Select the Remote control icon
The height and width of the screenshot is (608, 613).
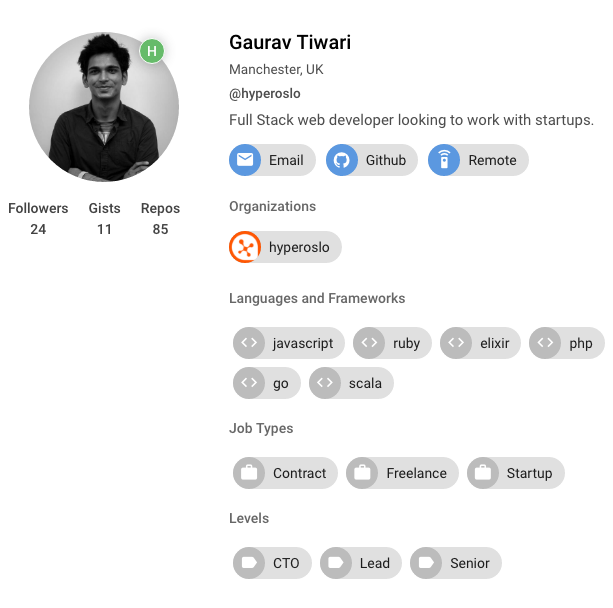444,160
